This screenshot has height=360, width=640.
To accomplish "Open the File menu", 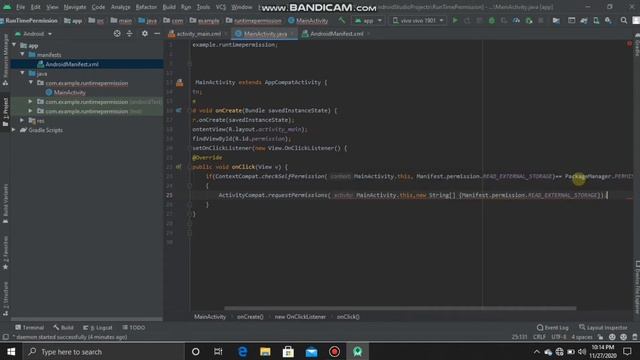I will [x=20, y=7].
